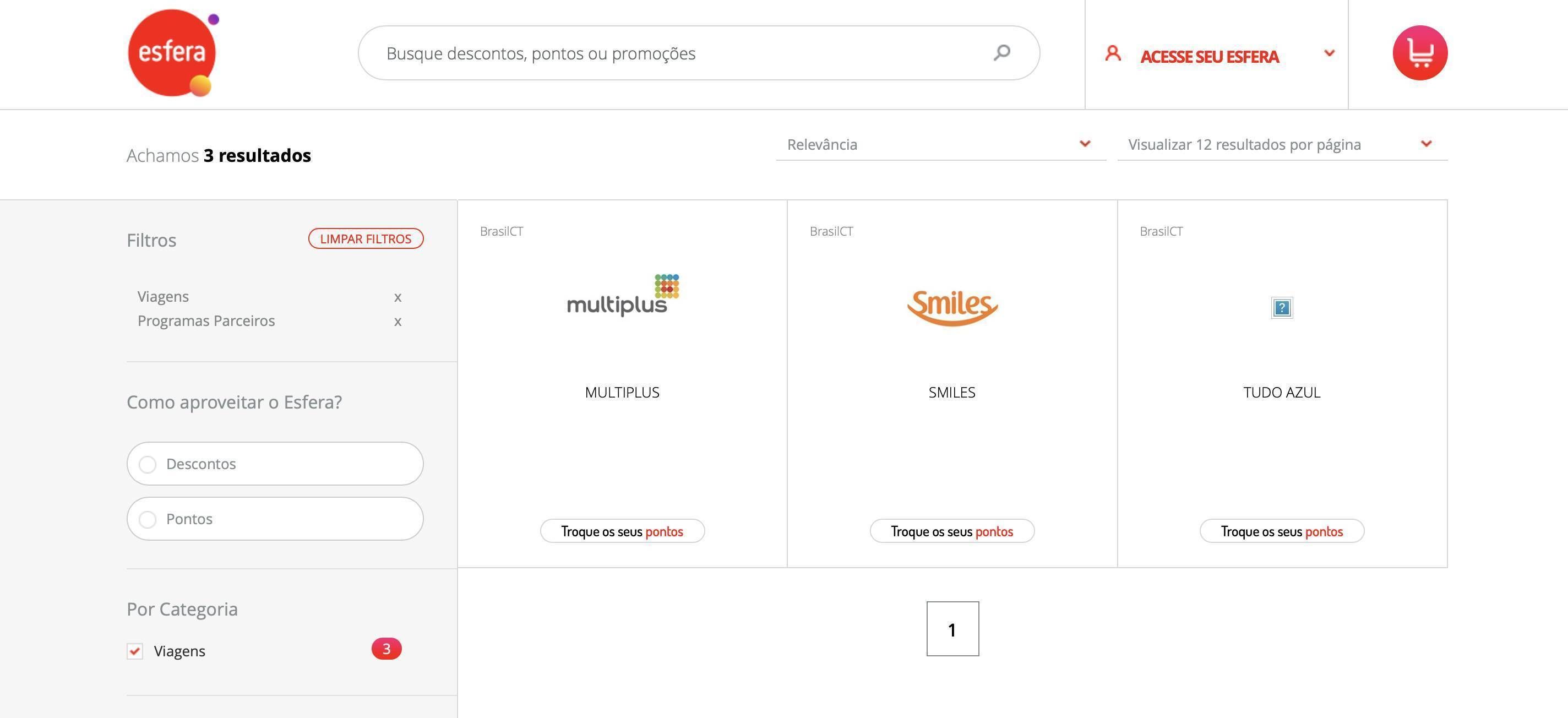This screenshot has width=1568, height=718.
Task: Go to page 1
Action: click(x=952, y=629)
